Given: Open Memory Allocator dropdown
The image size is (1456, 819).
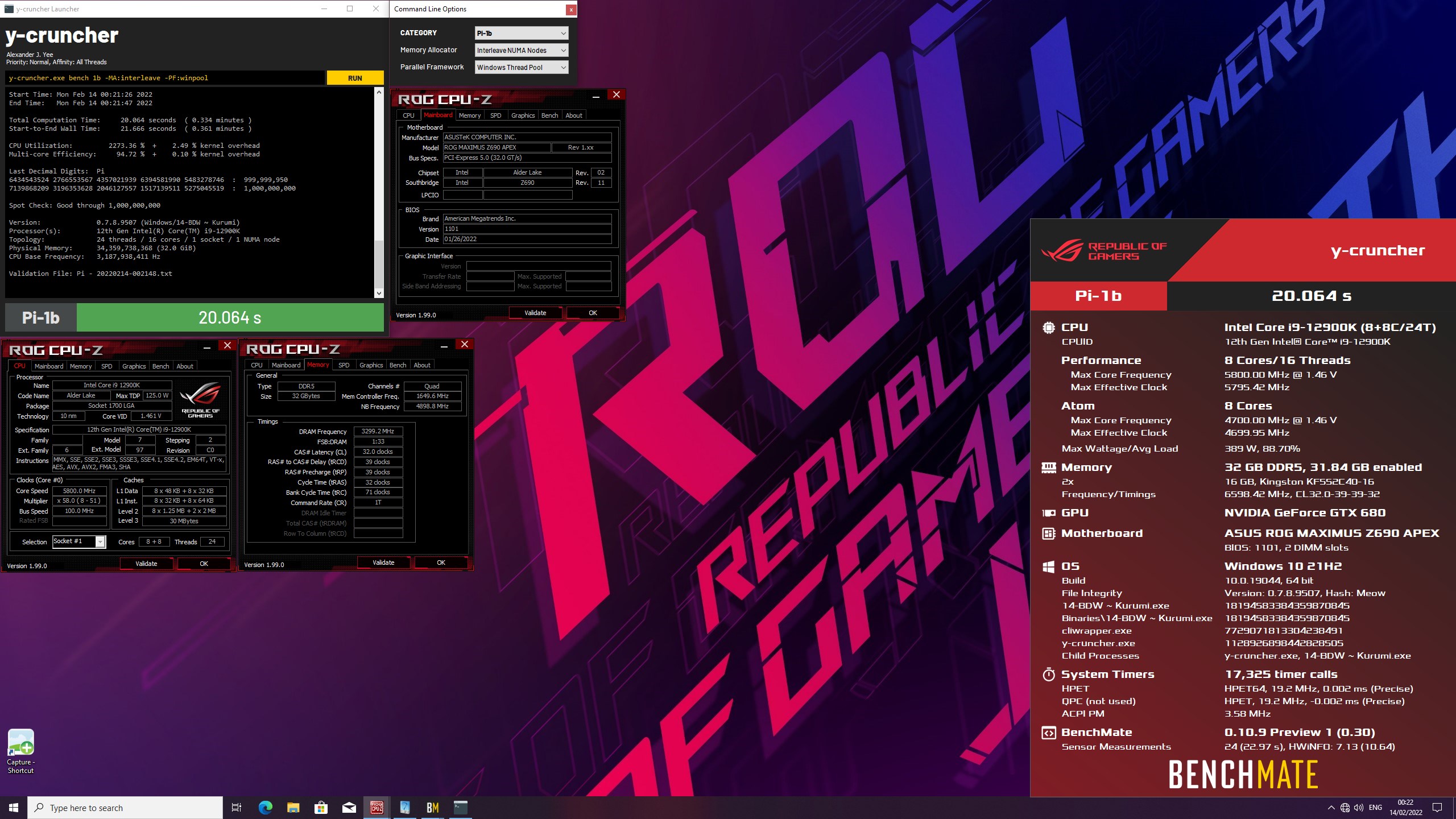Looking at the screenshot, I should point(522,50).
